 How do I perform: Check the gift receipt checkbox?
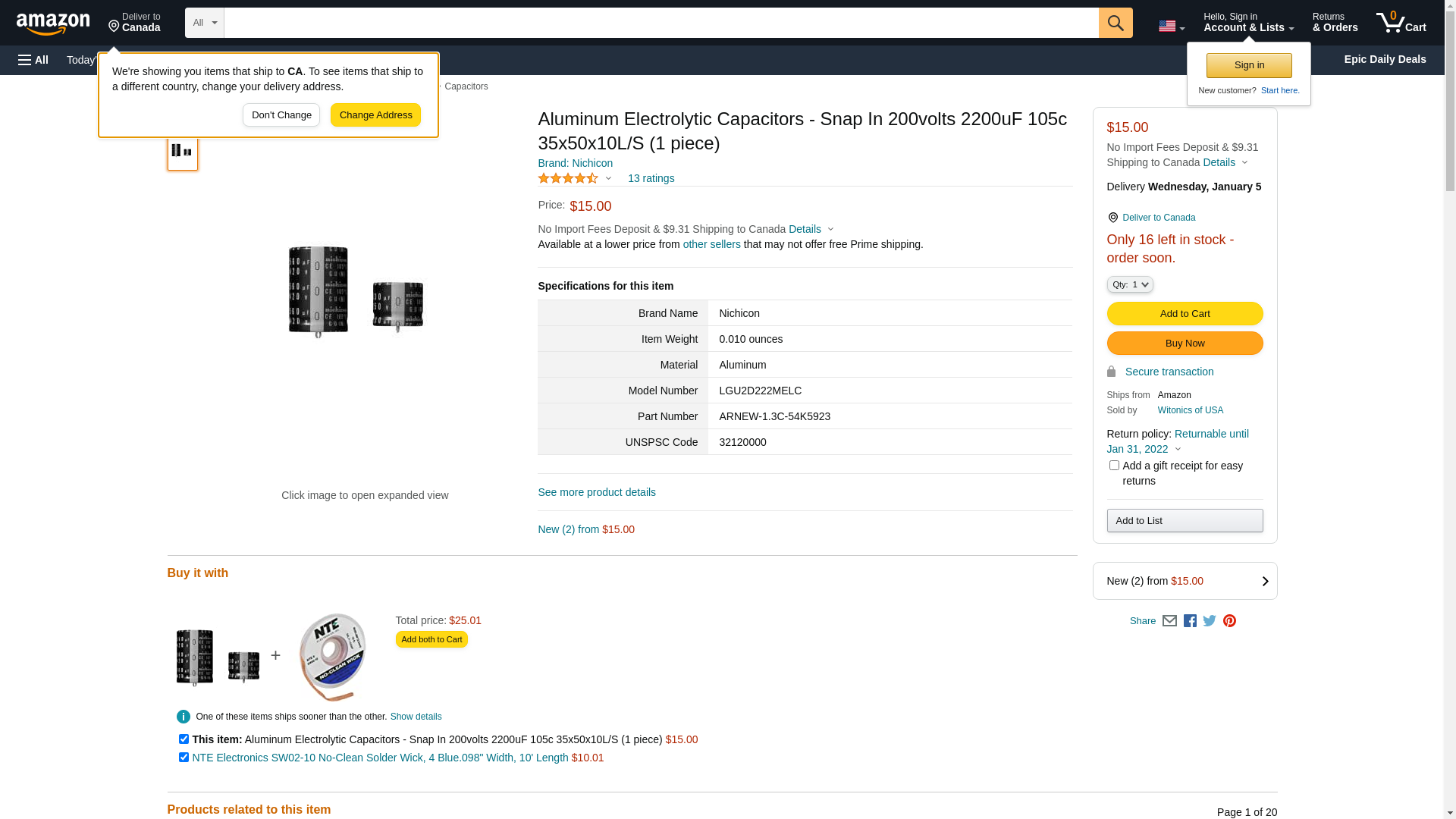coord(1114,466)
